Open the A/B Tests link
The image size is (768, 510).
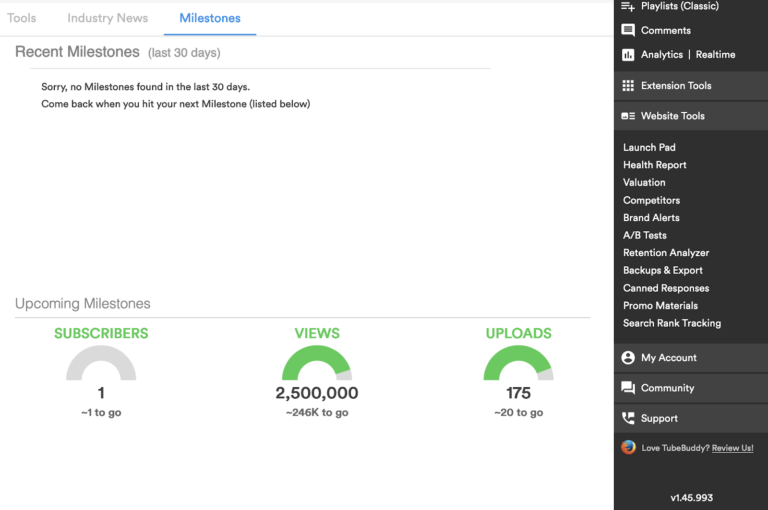click(x=645, y=235)
